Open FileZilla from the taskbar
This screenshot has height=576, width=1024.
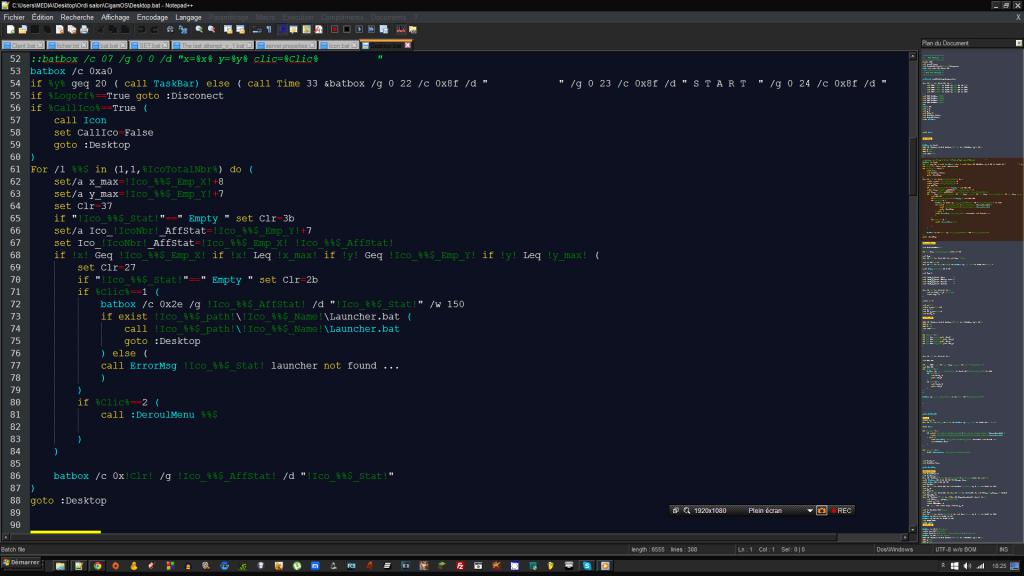[x=460, y=566]
